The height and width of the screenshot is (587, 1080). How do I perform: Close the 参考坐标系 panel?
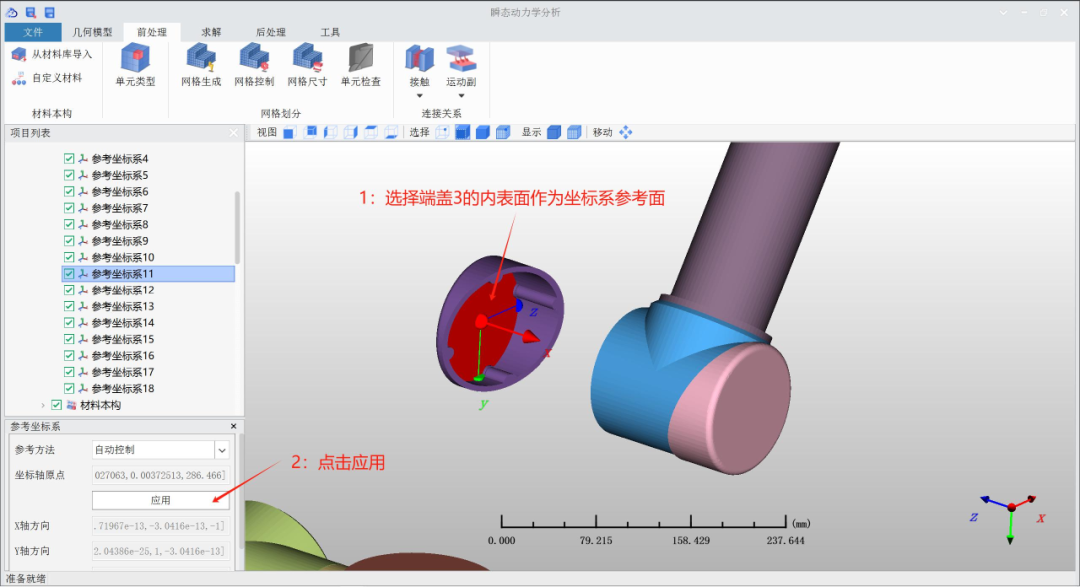[233, 426]
